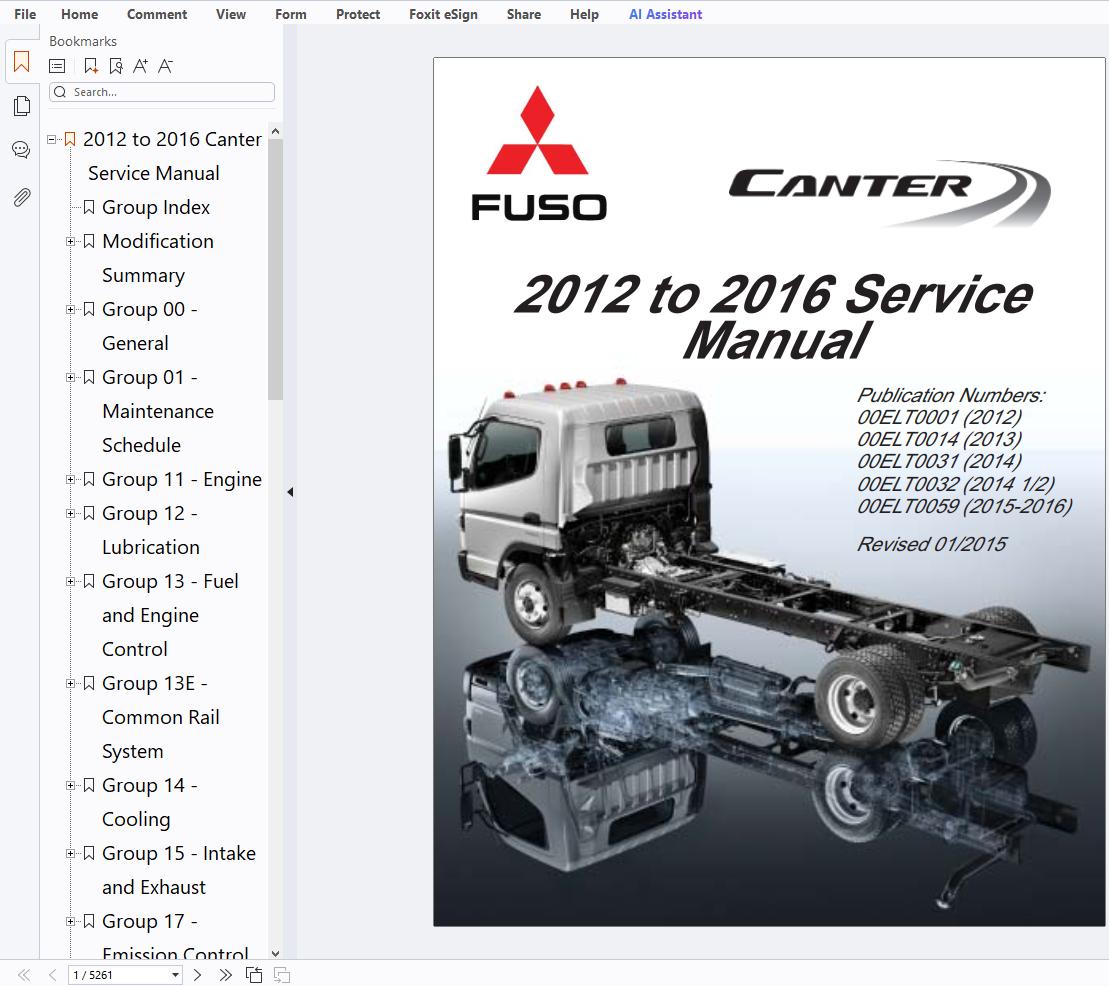Open the Help menu

coord(584,14)
